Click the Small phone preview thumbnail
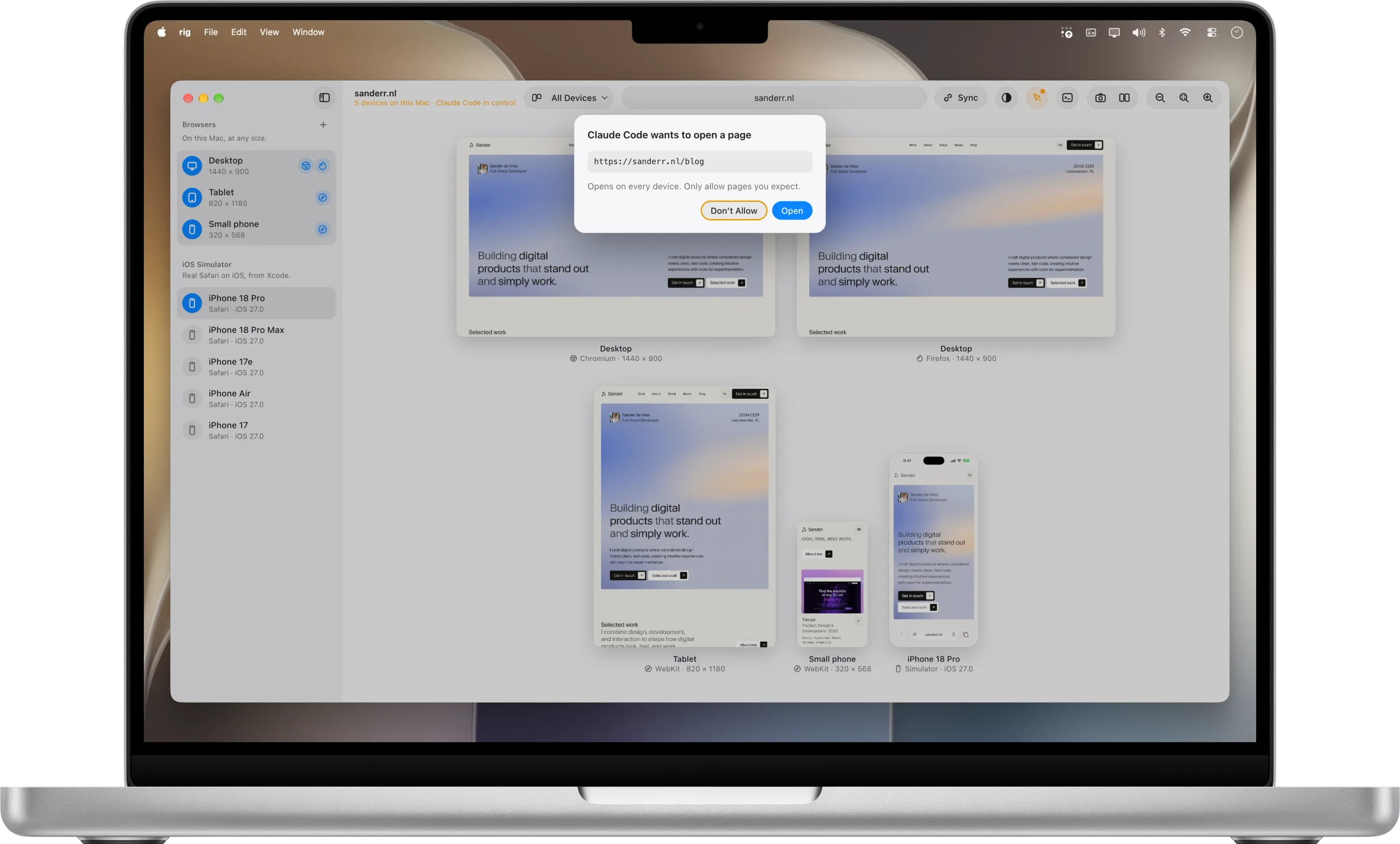This screenshot has width=1400, height=844. pos(832,584)
